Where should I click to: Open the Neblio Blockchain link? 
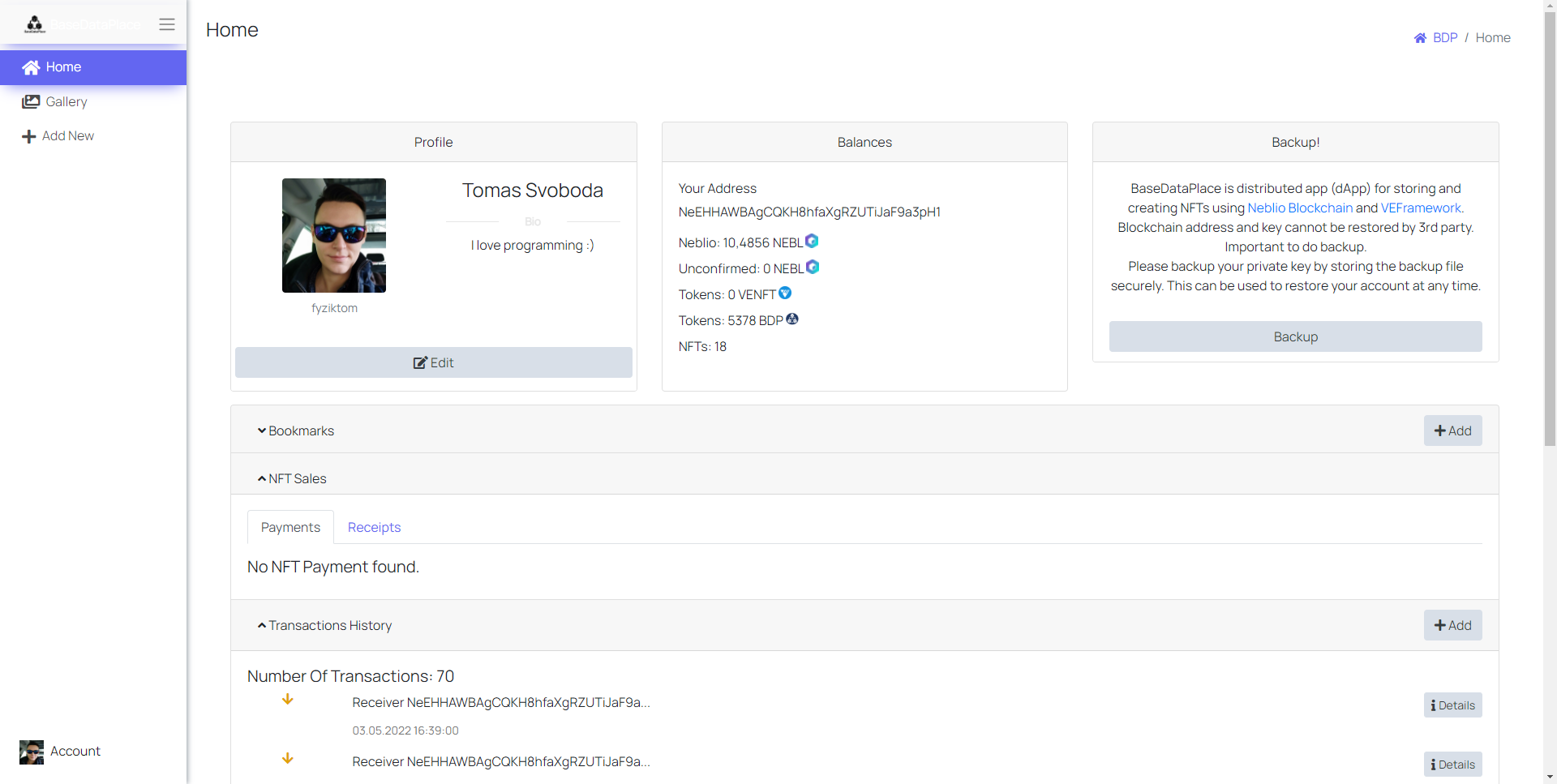tap(1299, 208)
